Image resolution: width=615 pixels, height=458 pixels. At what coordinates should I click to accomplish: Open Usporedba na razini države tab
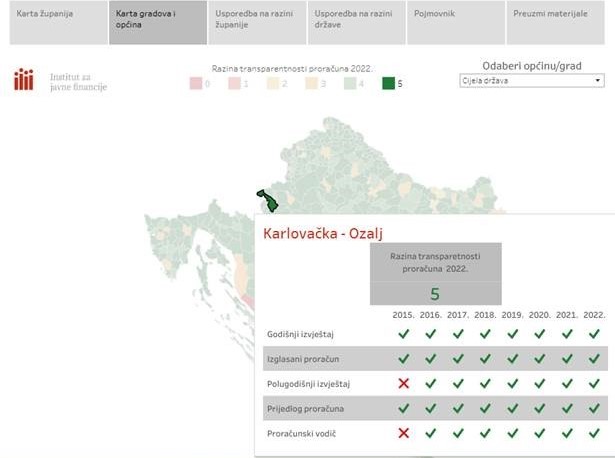coord(356,23)
